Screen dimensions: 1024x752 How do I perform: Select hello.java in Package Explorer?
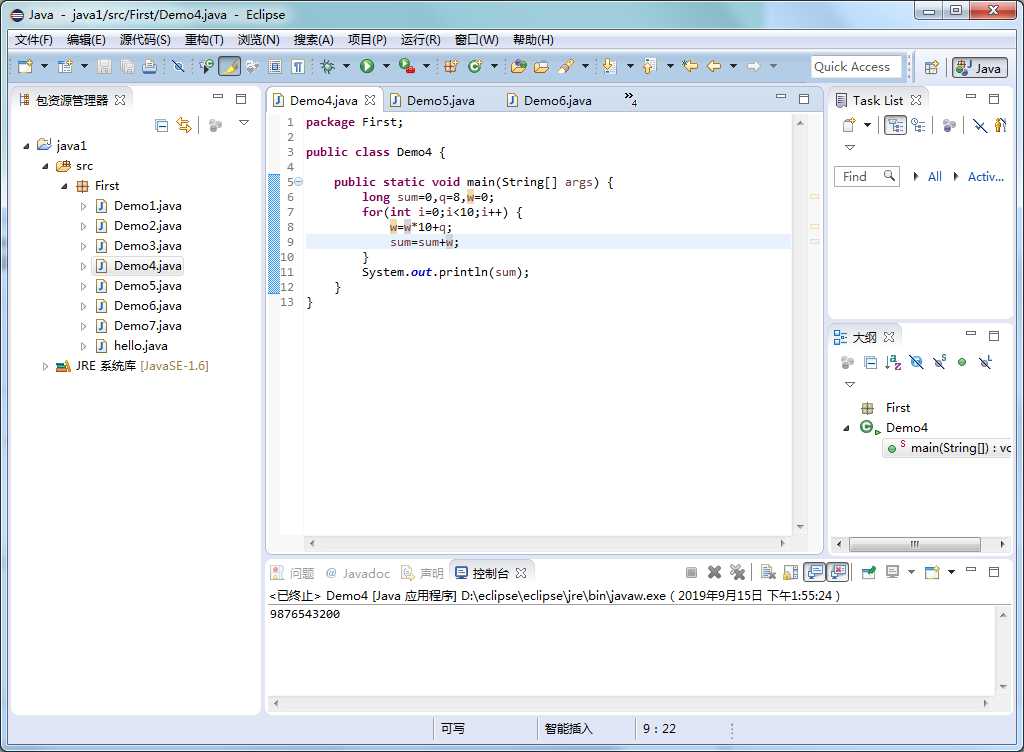[x=140, y=346]
